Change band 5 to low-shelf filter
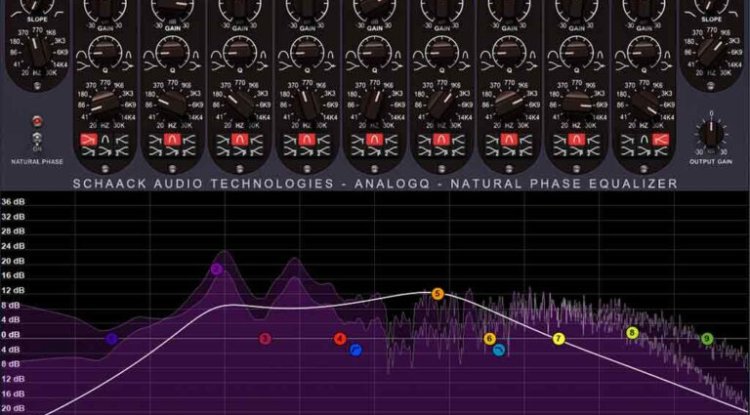 [x=357, y=140]
